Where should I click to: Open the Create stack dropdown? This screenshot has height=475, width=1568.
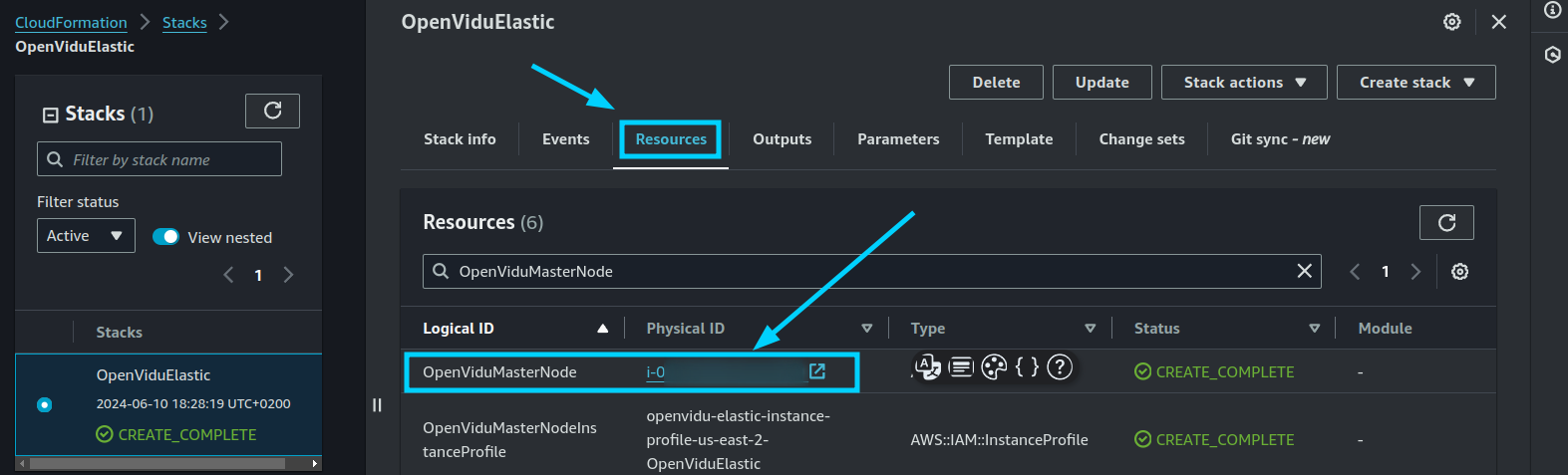(1415, 83)
